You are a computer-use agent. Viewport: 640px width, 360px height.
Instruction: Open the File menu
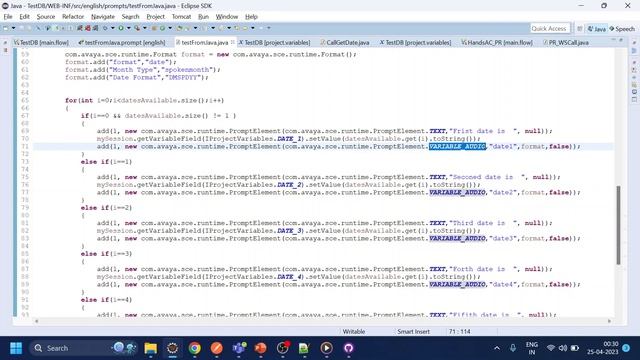pos(8,17)
